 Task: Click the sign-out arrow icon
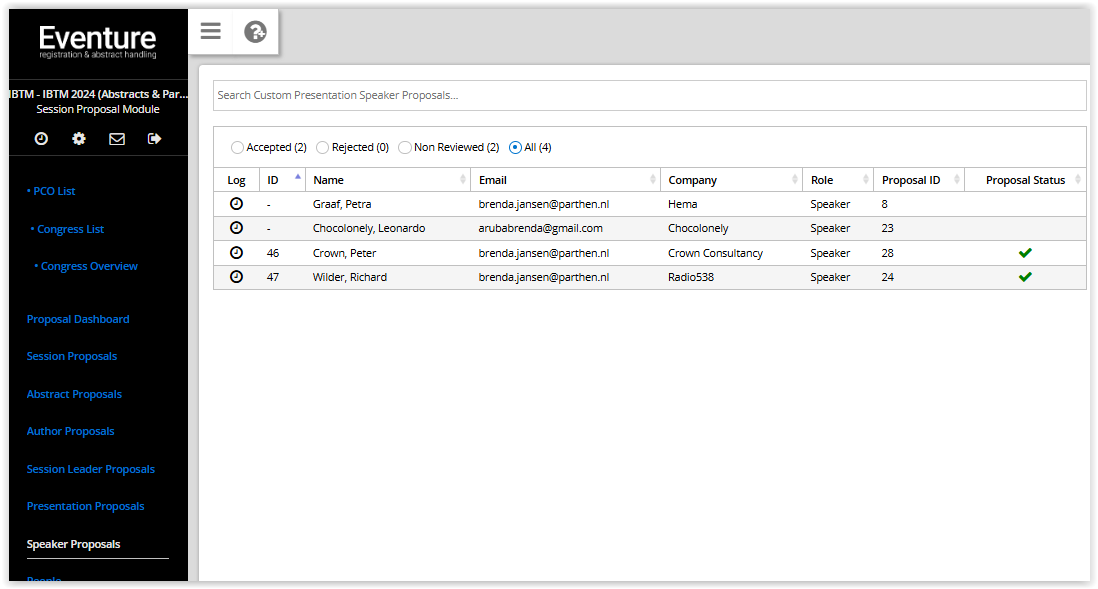[154, 139]
